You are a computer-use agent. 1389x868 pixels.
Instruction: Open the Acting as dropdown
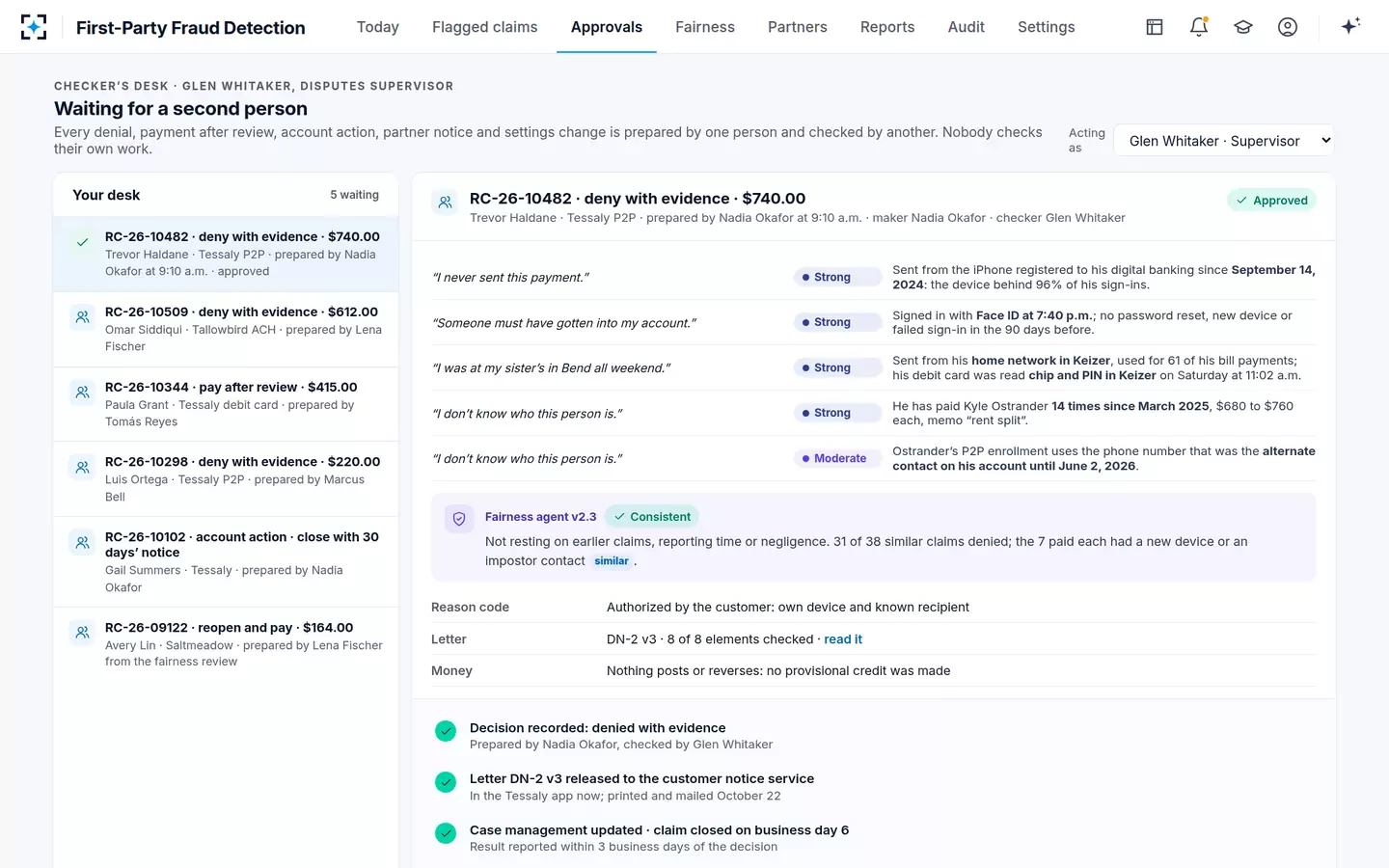[x=1224, y=141]
